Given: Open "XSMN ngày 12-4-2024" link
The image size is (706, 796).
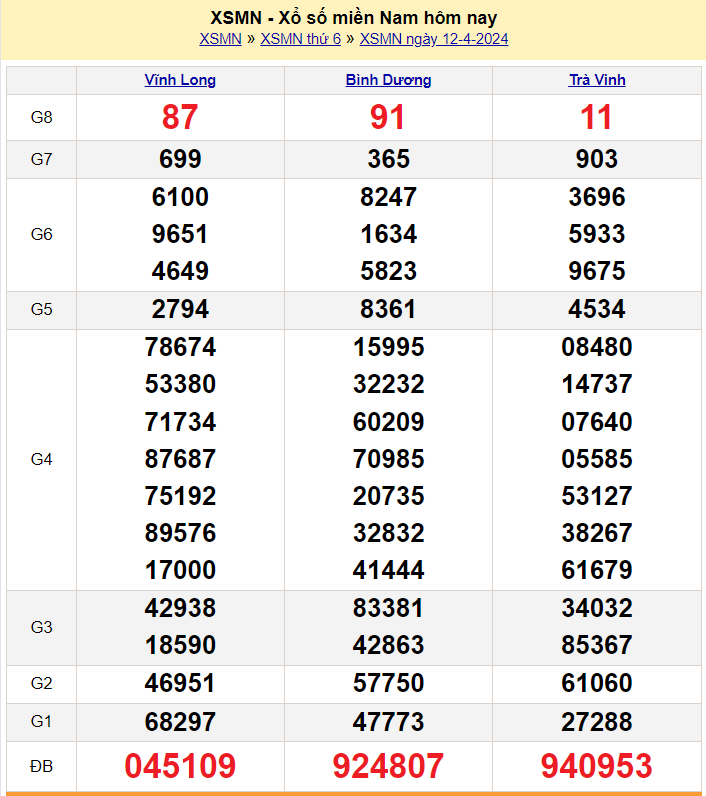Looking at the screenshot, I should (x=434, y=39).
